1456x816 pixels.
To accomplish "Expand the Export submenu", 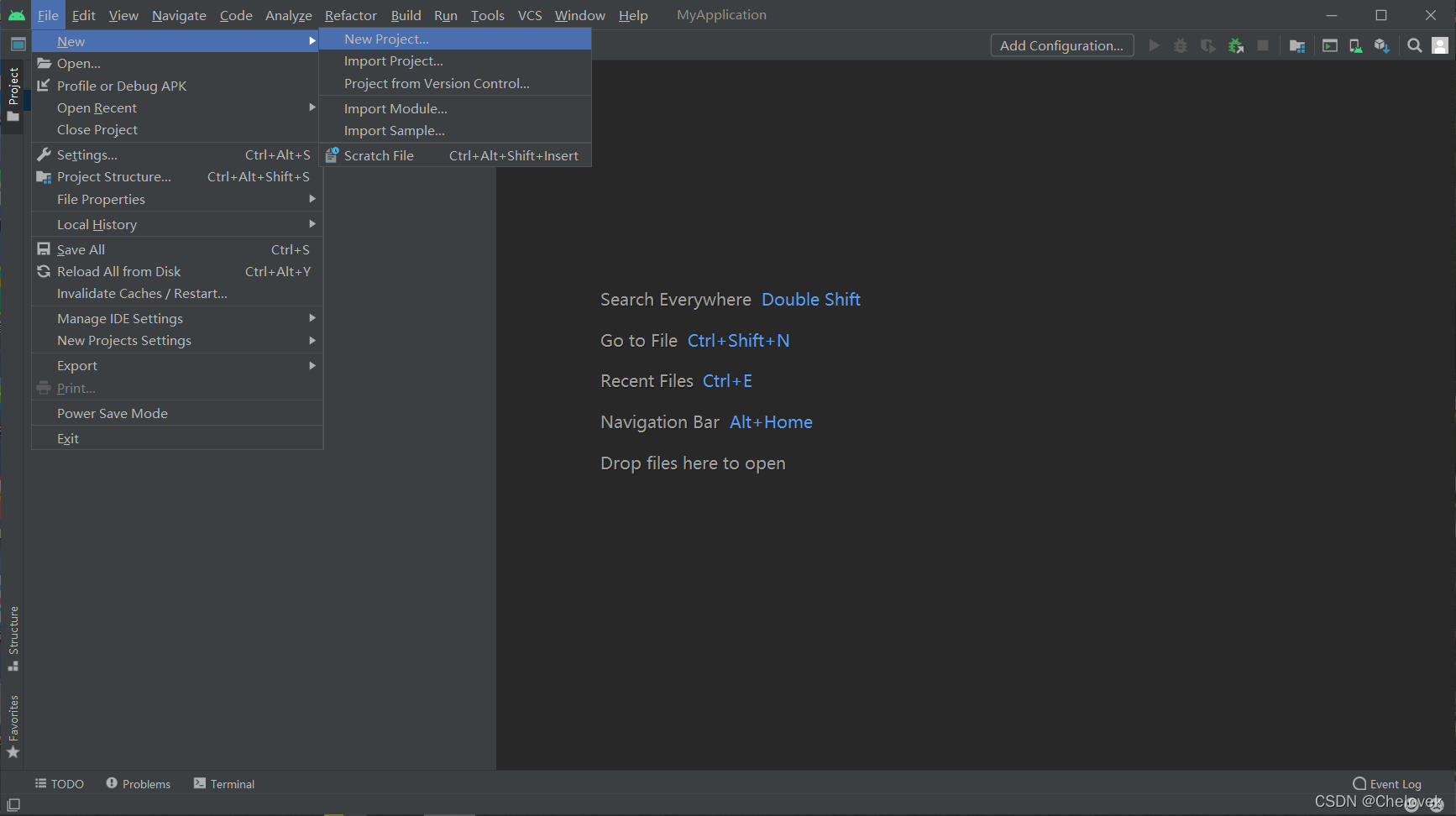I will coord(176,365).
